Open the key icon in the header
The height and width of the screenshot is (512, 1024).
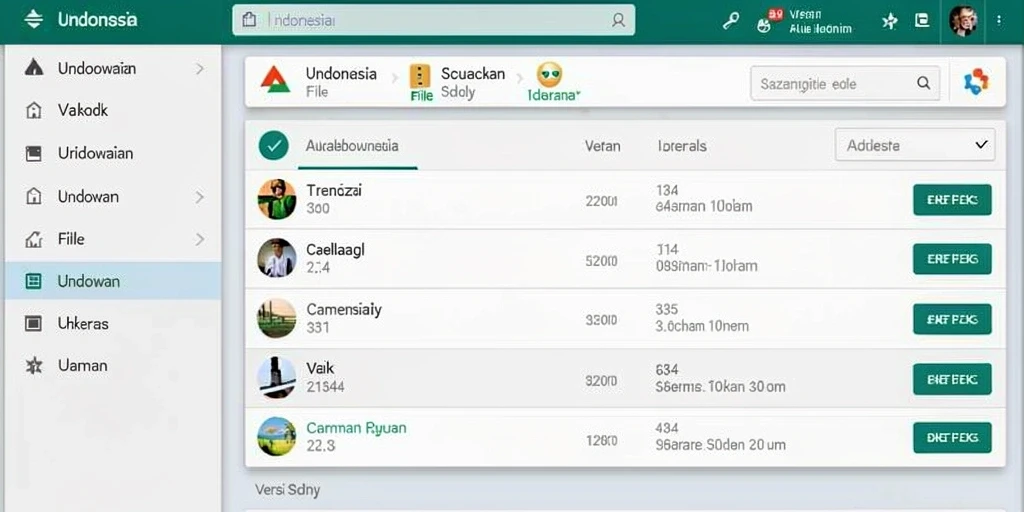(x=730, y=21)
